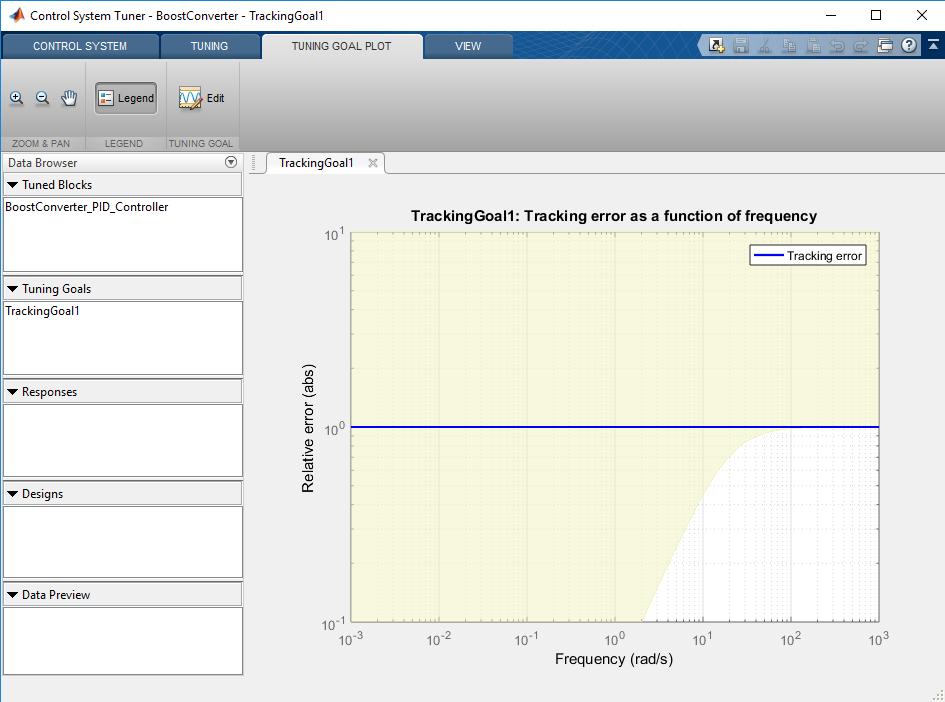Click the Help question mark icon
The width and height of the screenshot is (945, 702).
point(909,45)
